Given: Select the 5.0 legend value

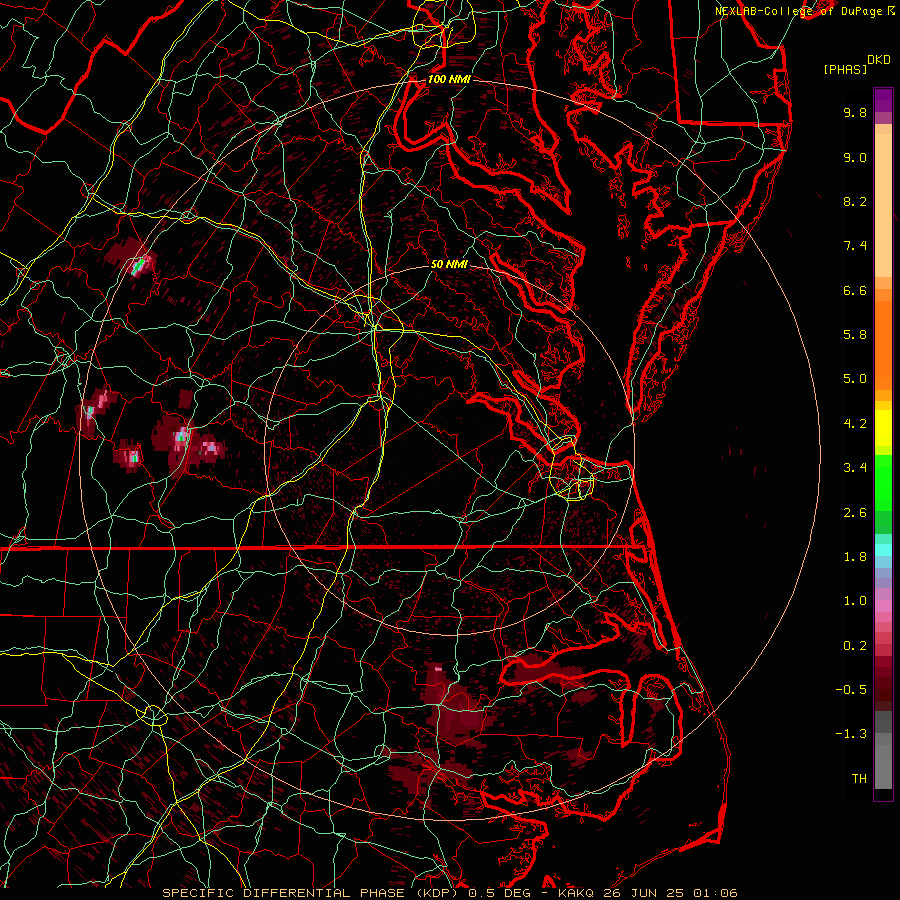Looking at the screenshot, I should [x=855, y=379].
